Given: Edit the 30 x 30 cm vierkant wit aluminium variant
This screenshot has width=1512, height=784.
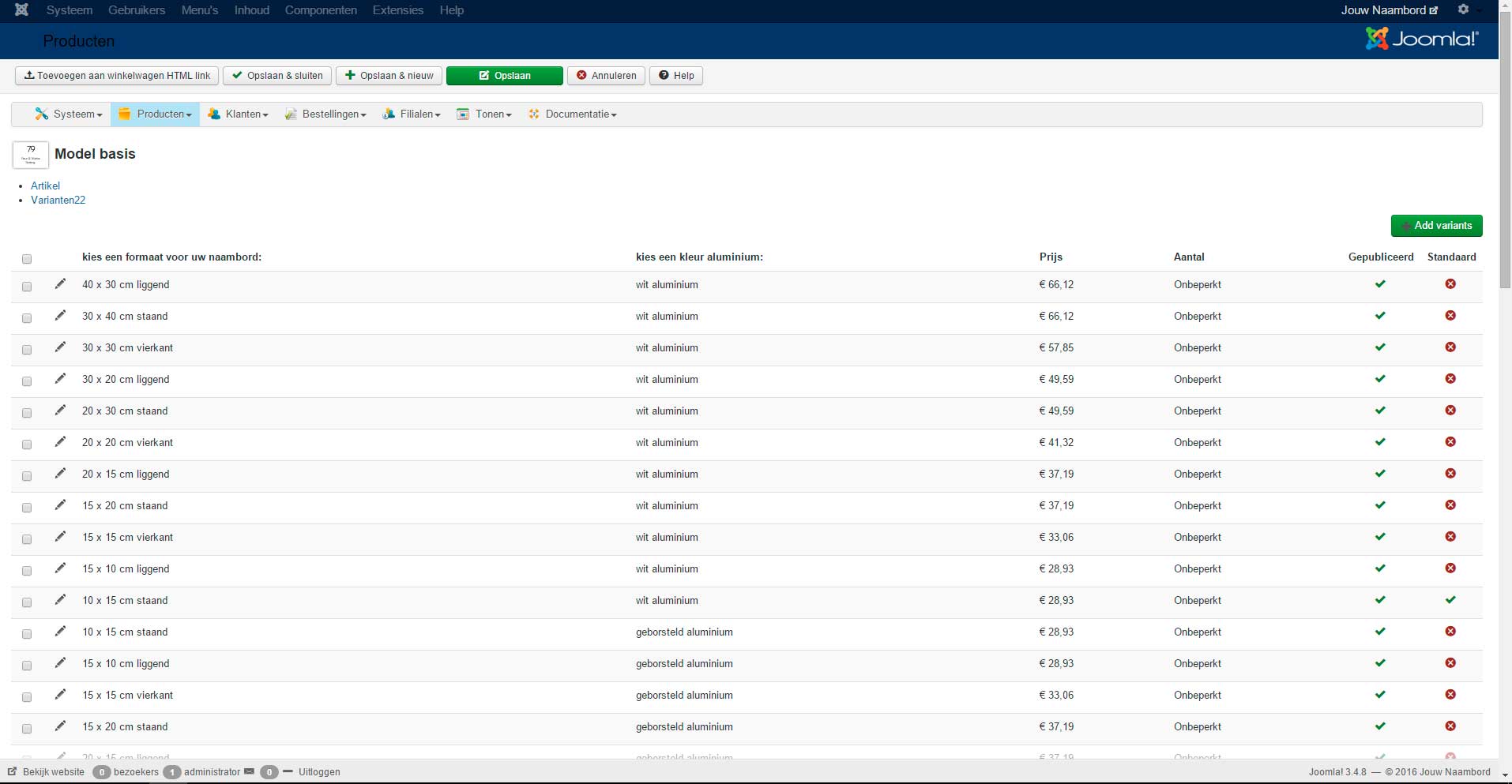Looking at the screenshot, I should 60,347.
